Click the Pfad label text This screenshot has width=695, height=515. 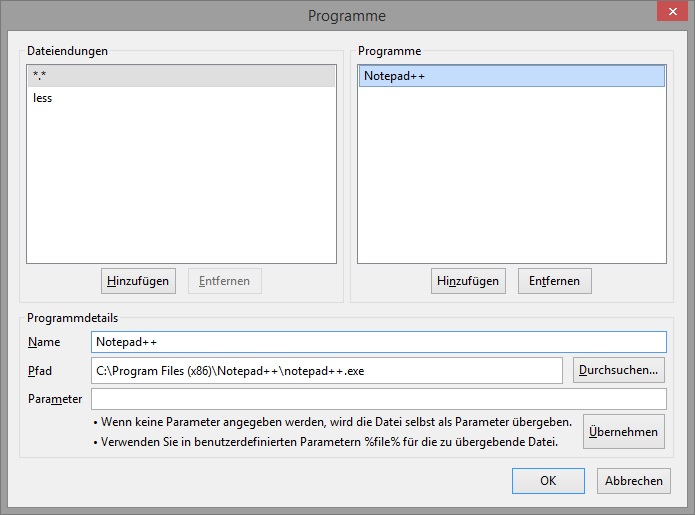click(39, 371)
